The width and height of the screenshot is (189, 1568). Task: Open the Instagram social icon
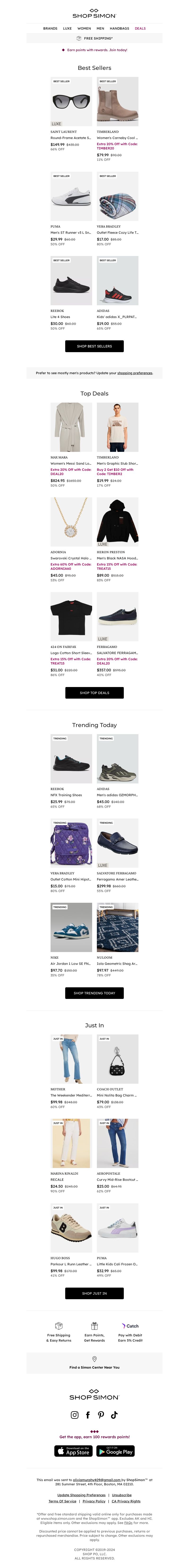coord(75,1415)
